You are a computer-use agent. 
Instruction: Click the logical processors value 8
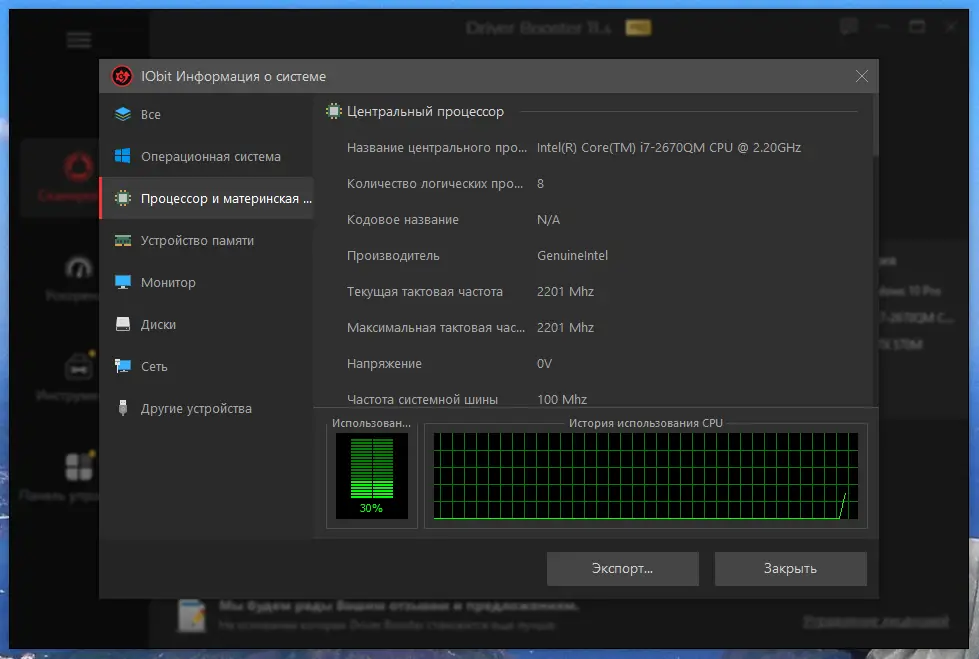(x=540, y=184)
